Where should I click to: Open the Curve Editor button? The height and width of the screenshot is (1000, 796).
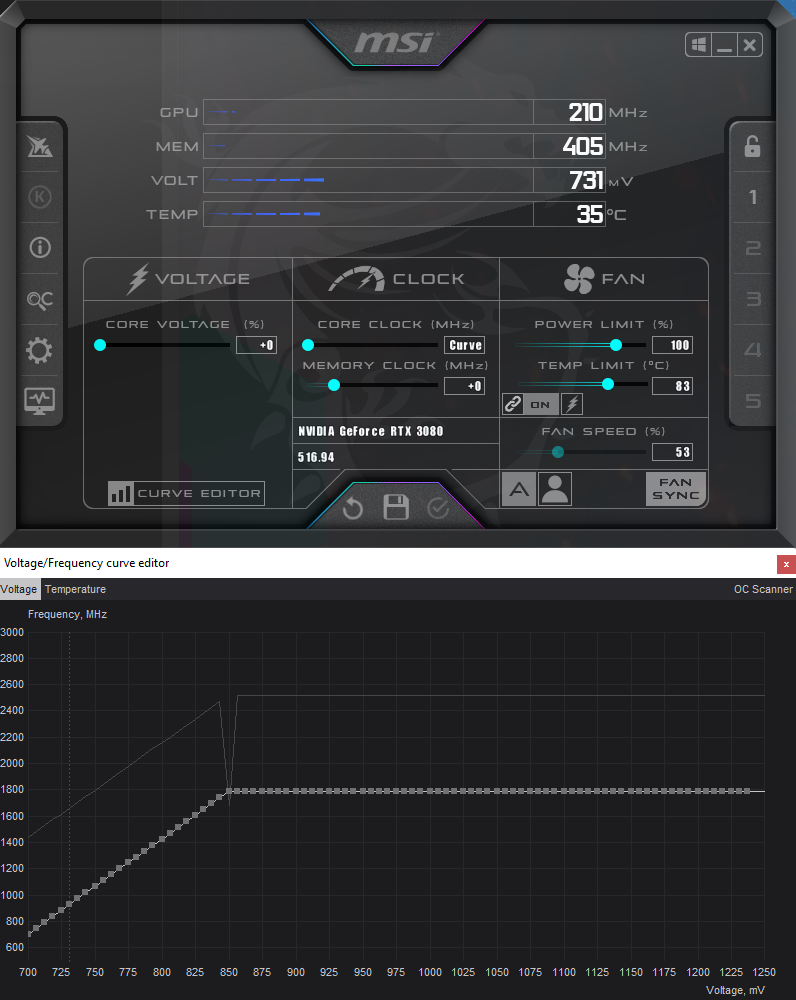pyautogui.click(x=186, y=493)
